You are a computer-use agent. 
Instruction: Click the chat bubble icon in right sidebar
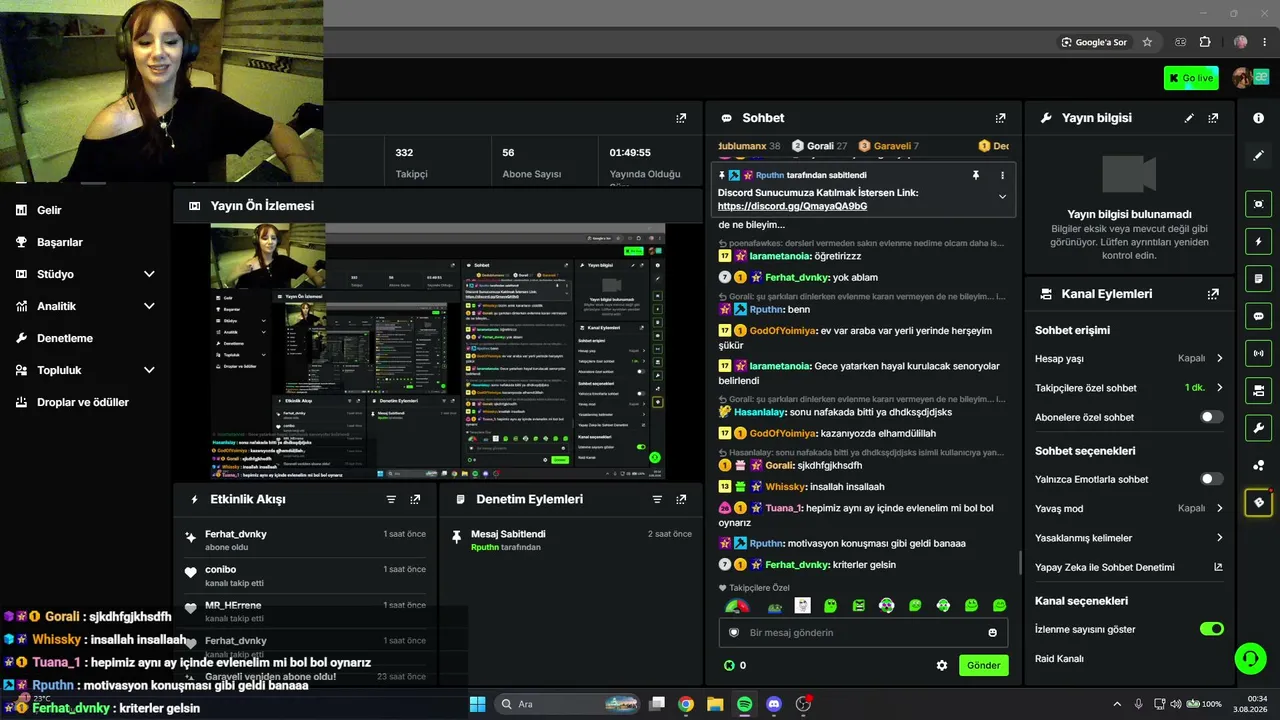1258,316
